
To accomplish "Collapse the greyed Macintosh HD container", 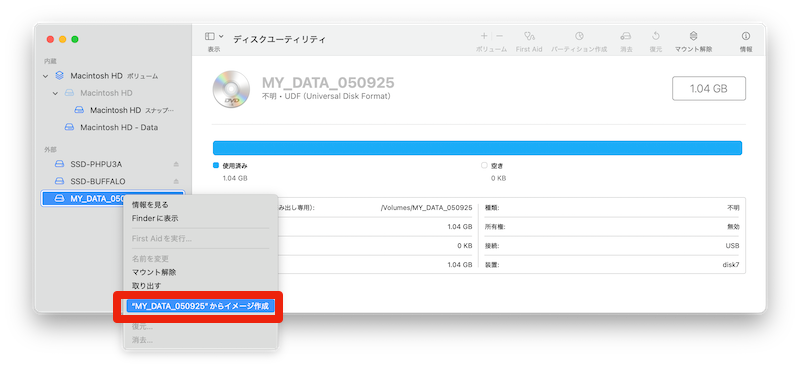I will (56, 93).
